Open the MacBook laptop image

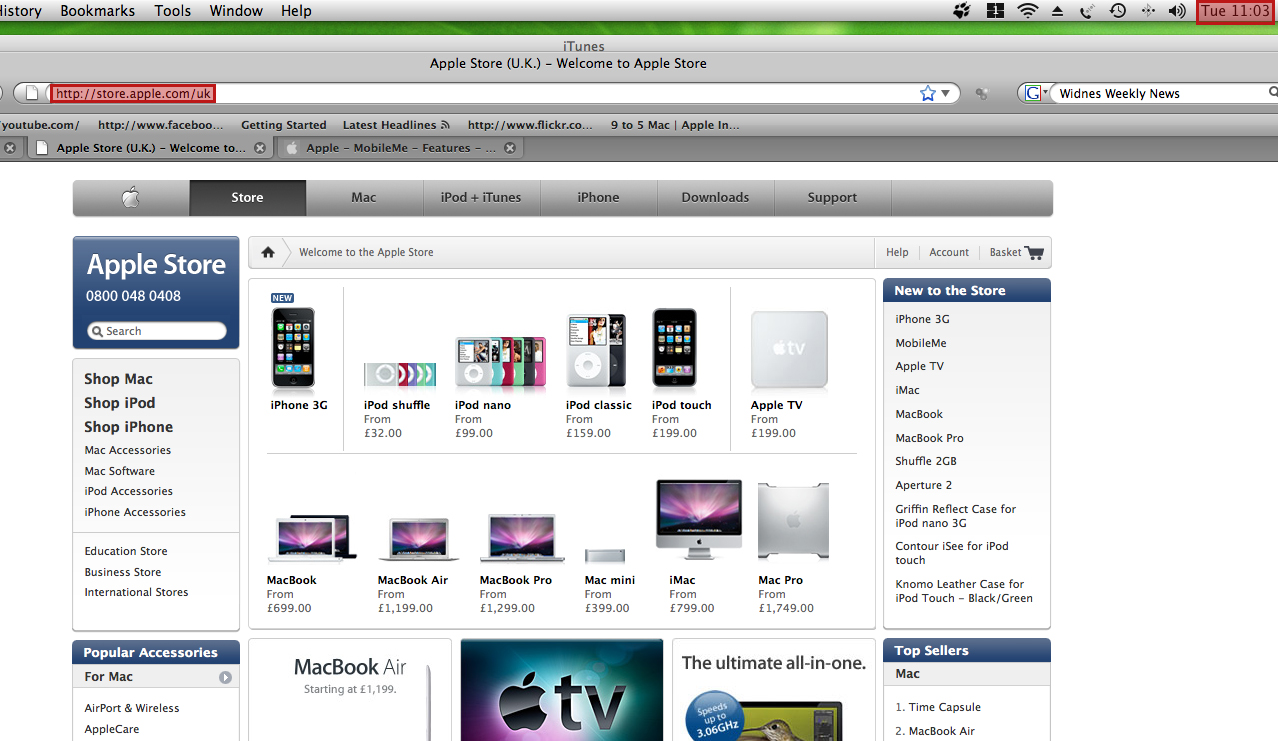tap(311, 538)
